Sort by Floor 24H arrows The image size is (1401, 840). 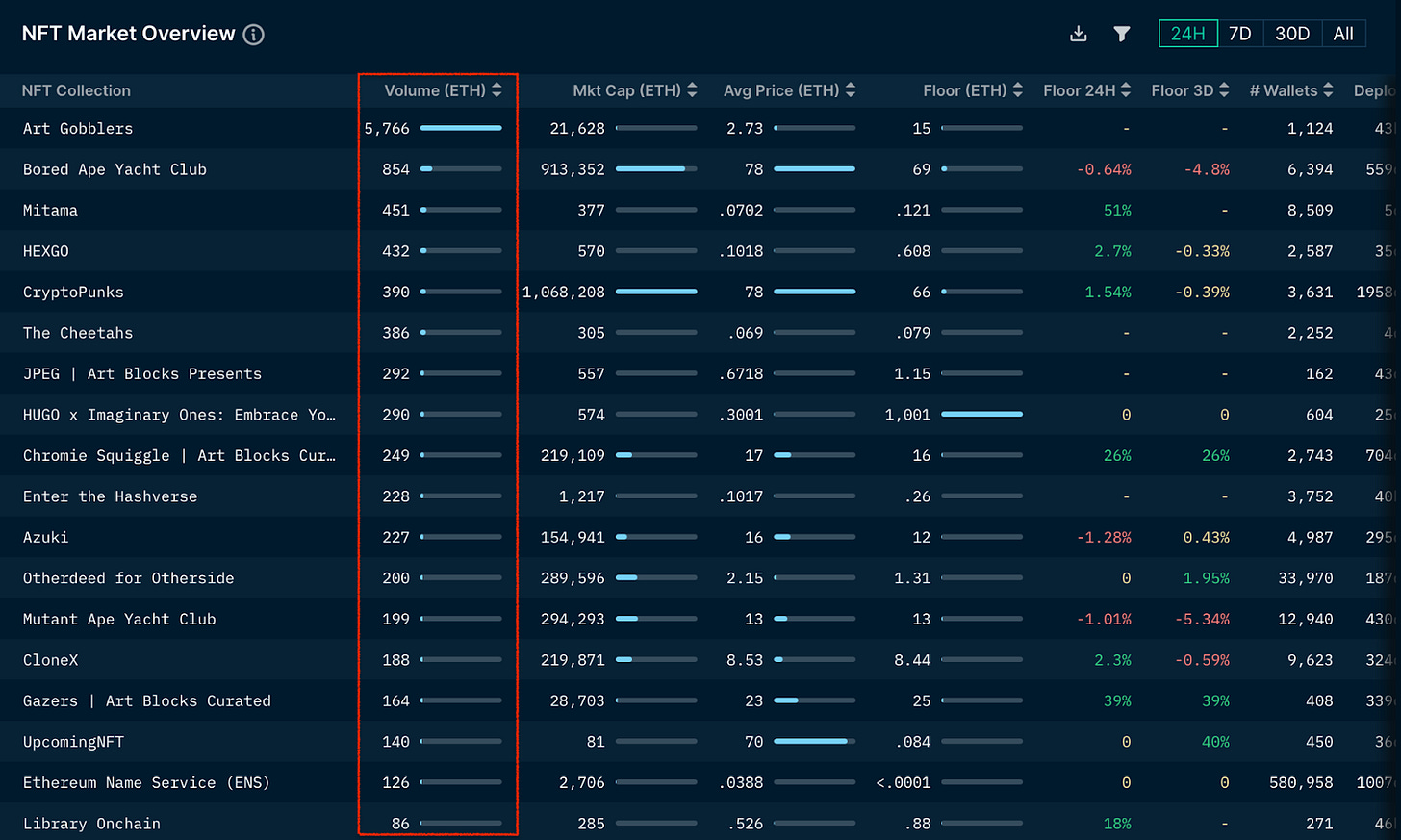[1126, 90]
